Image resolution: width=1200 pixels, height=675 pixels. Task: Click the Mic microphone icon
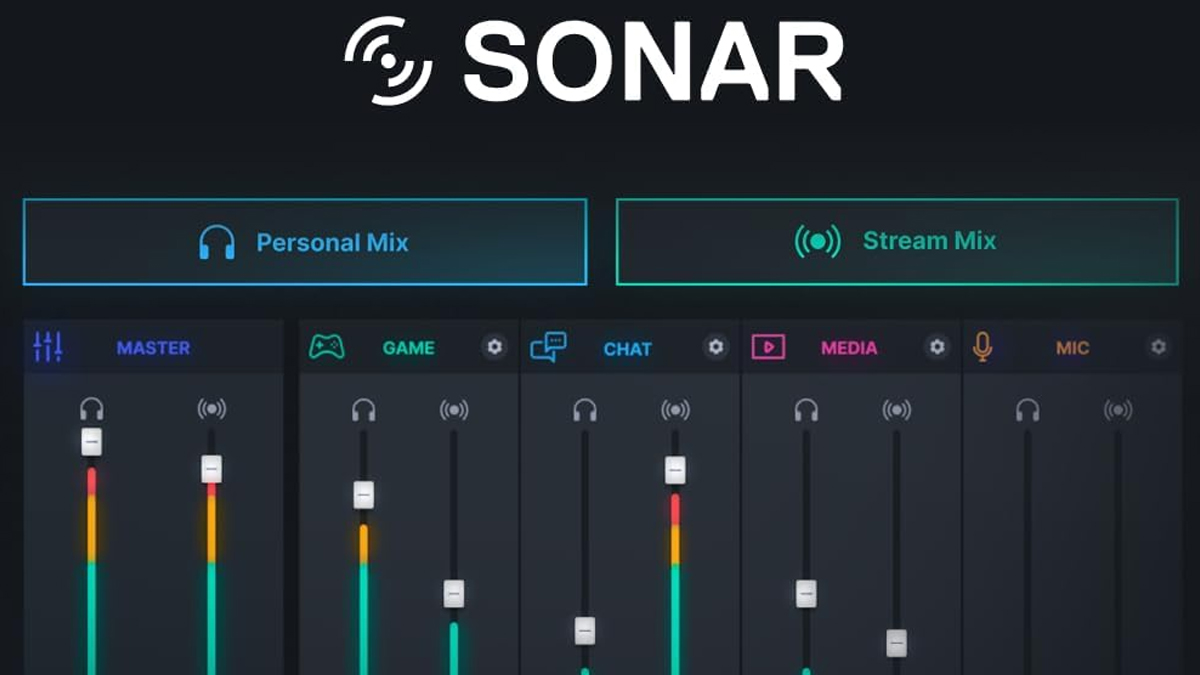(x=983, y=347)
